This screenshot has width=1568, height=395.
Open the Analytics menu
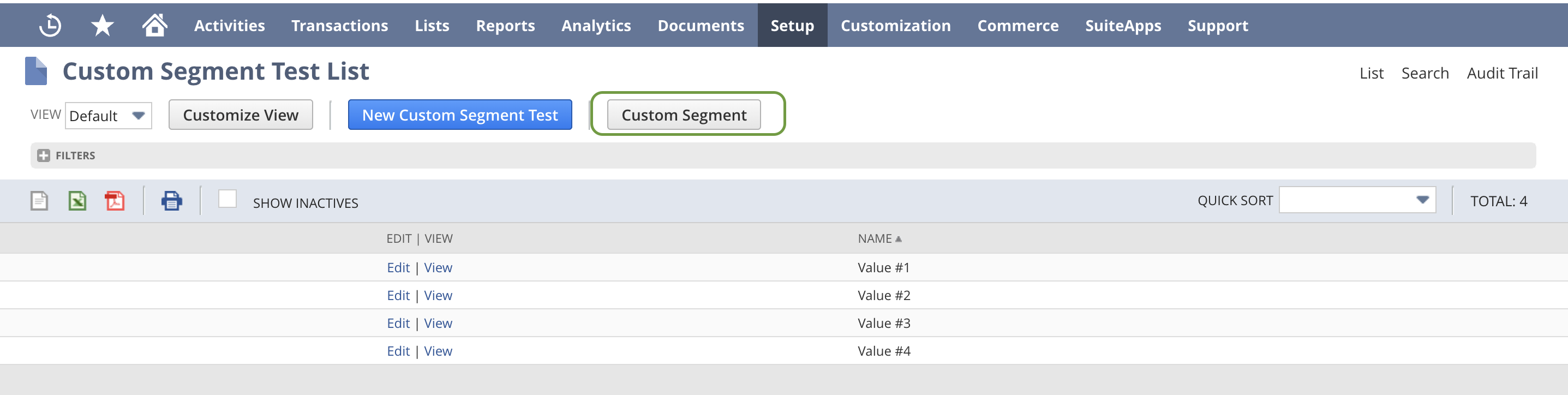596,26
